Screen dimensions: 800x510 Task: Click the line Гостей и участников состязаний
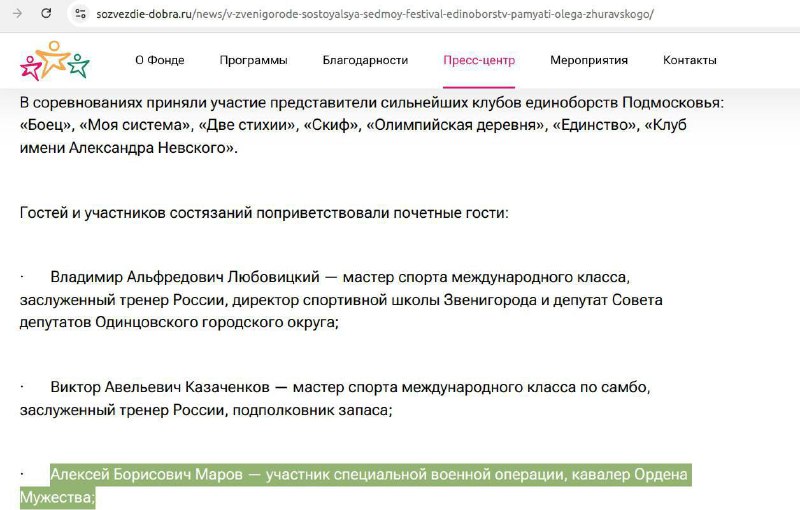click(x=264, y=213)
